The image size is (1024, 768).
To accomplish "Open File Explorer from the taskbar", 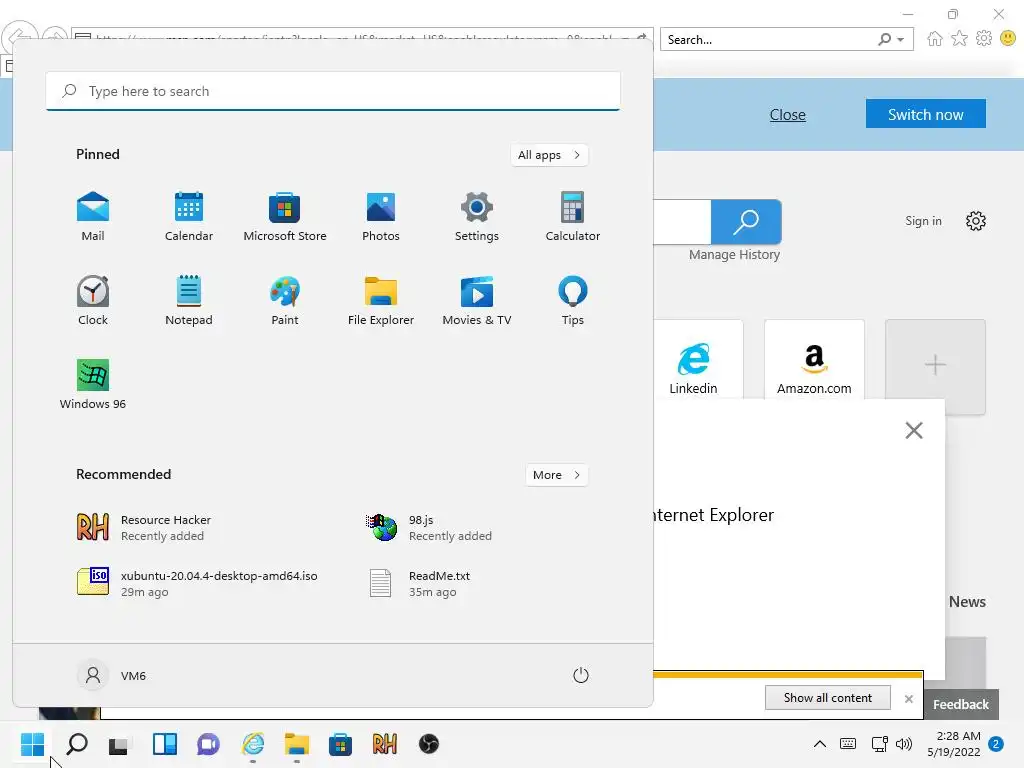I will pos(296,744).
